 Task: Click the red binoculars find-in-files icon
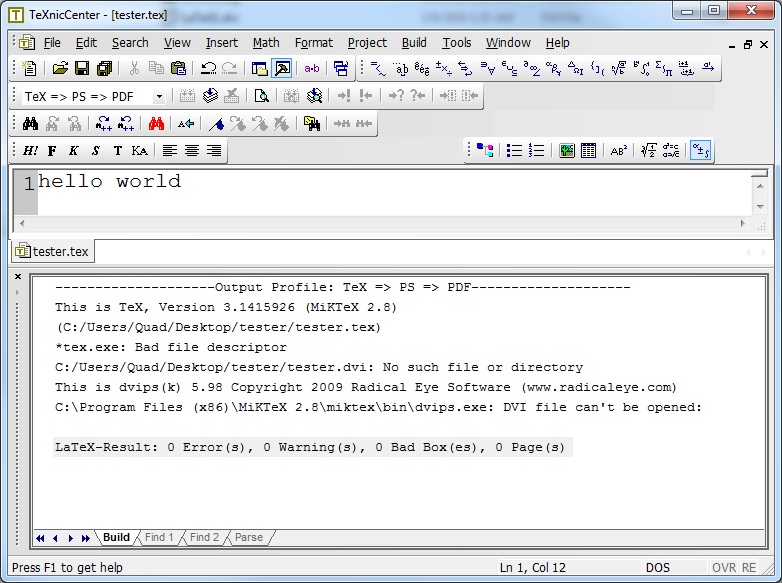[x=156, y=123]
